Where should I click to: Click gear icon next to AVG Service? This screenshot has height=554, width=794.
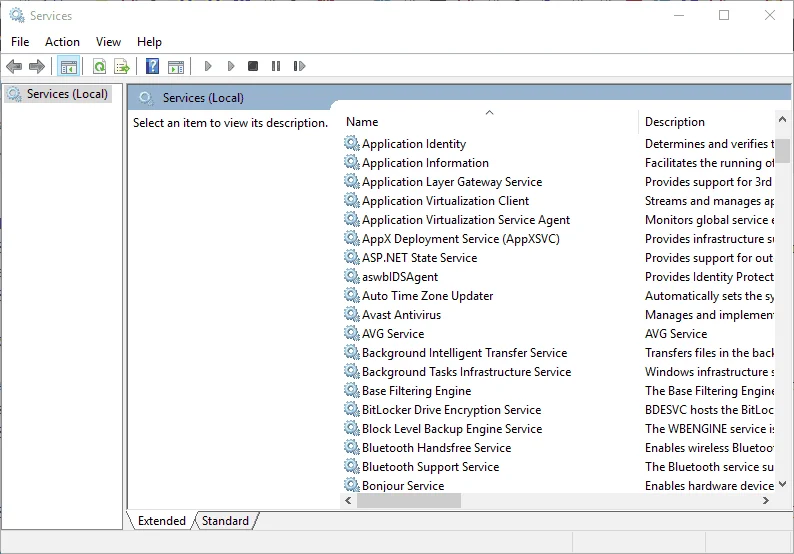coord(351,333)
